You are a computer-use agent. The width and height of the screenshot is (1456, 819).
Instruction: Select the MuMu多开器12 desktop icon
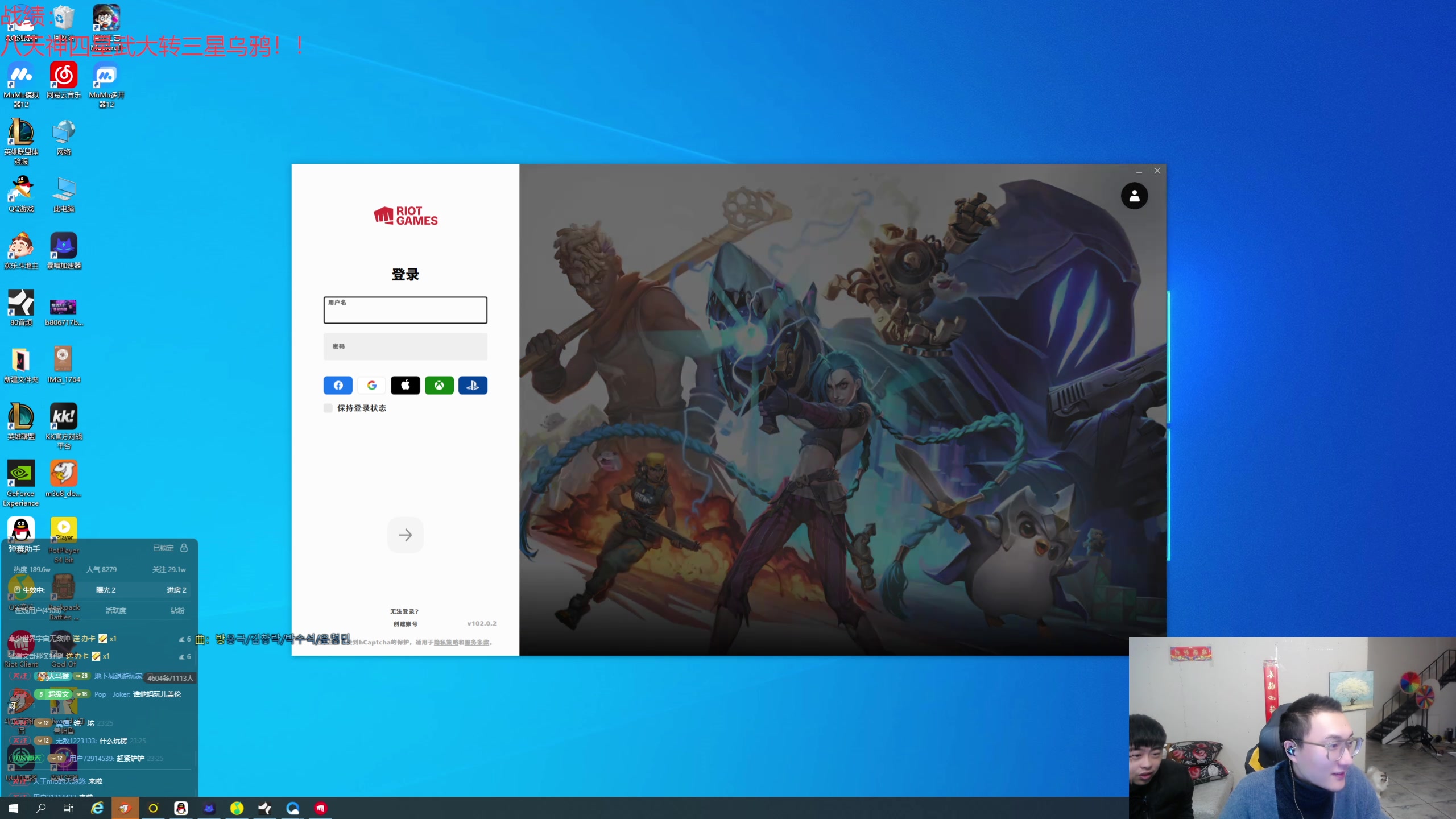[x=106, y=85]
